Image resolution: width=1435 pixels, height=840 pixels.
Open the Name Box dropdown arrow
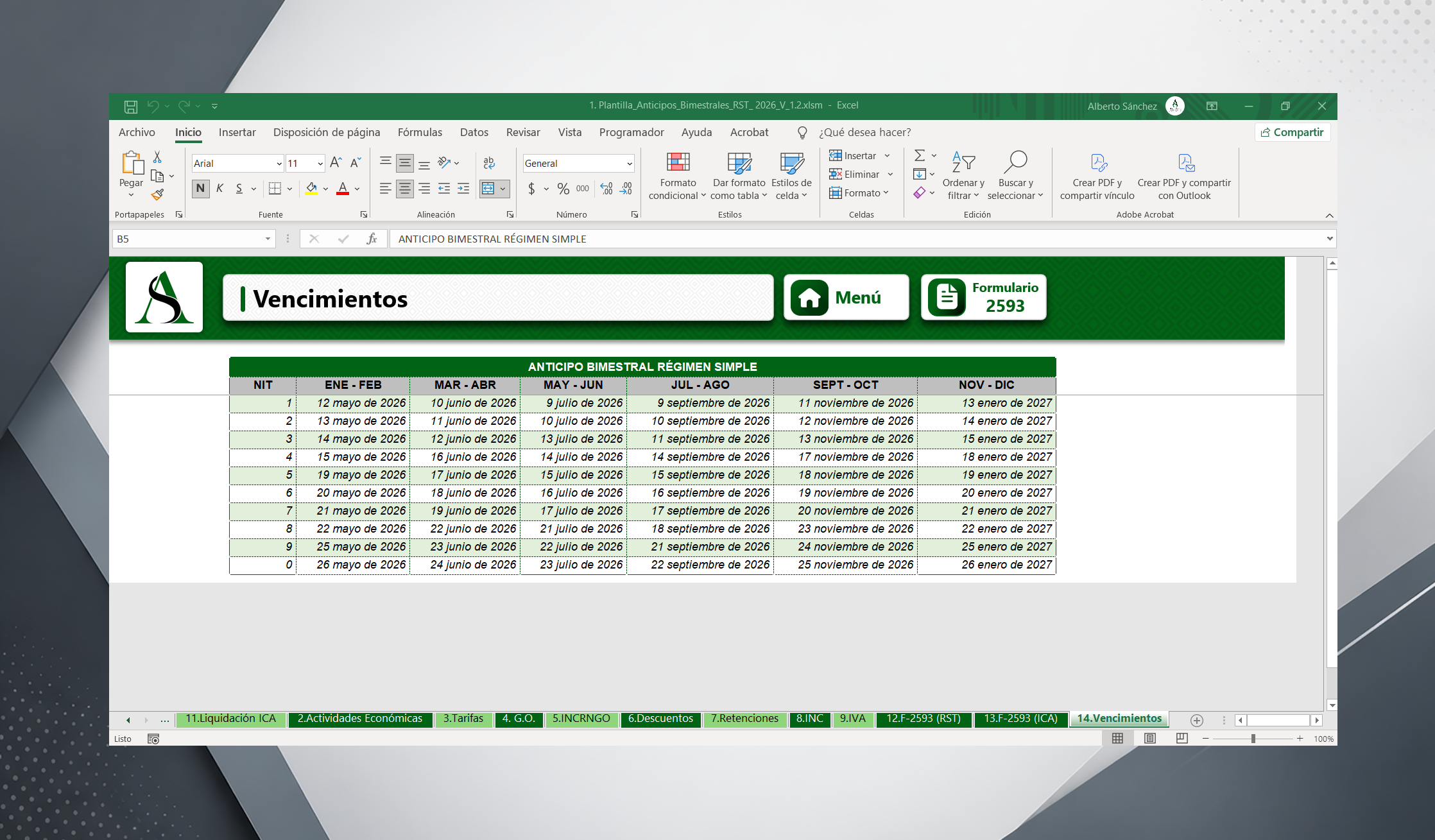click(268, 239)
